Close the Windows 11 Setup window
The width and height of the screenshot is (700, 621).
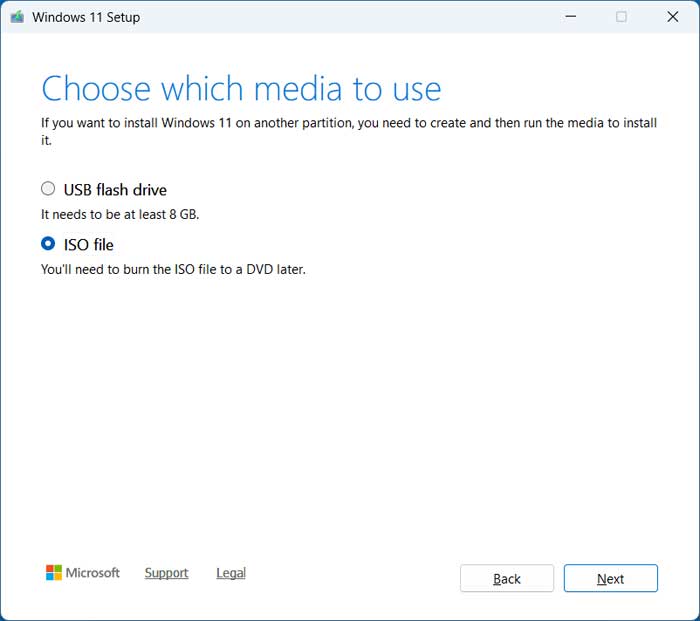(x=673, y=17)
